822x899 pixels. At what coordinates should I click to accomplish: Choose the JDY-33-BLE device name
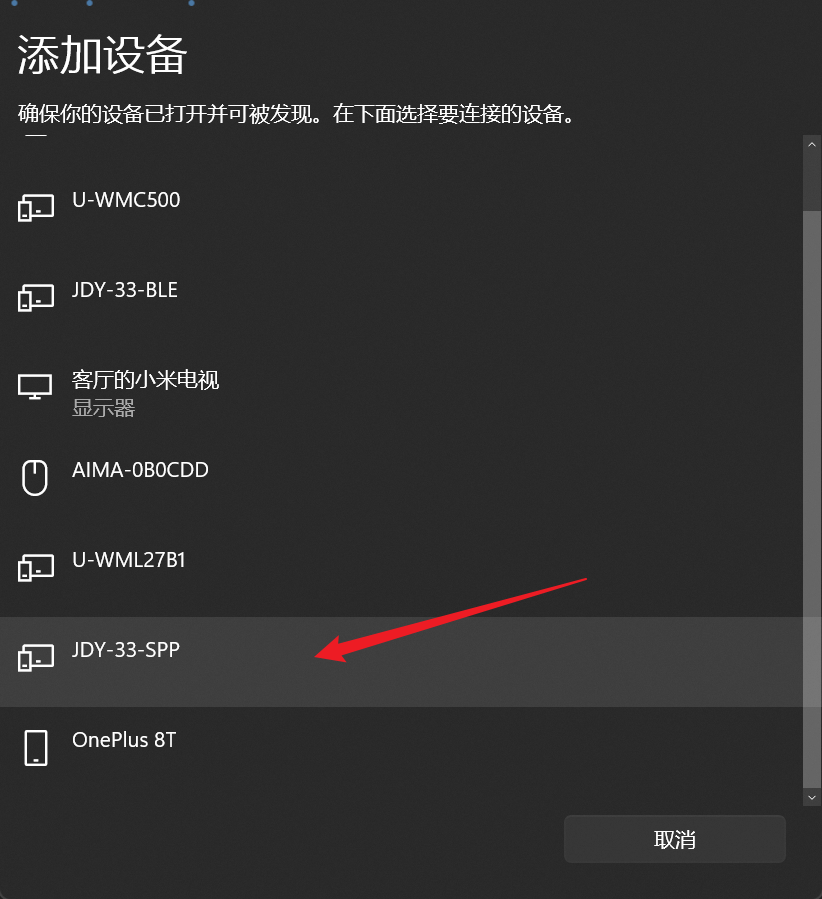[124, 290]
